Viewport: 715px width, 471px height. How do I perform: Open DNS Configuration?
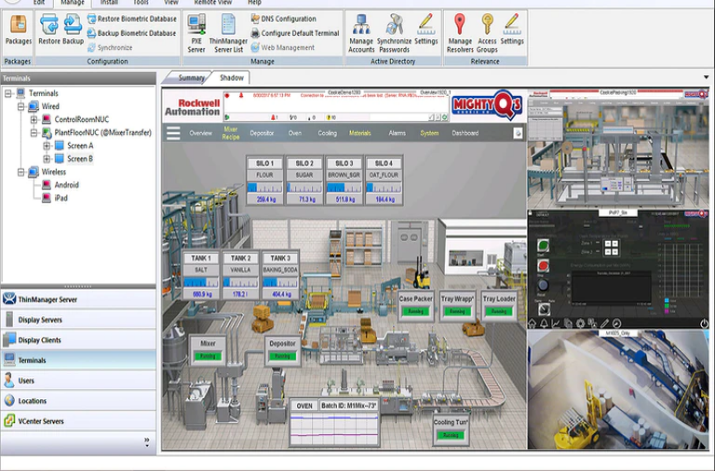283,19
